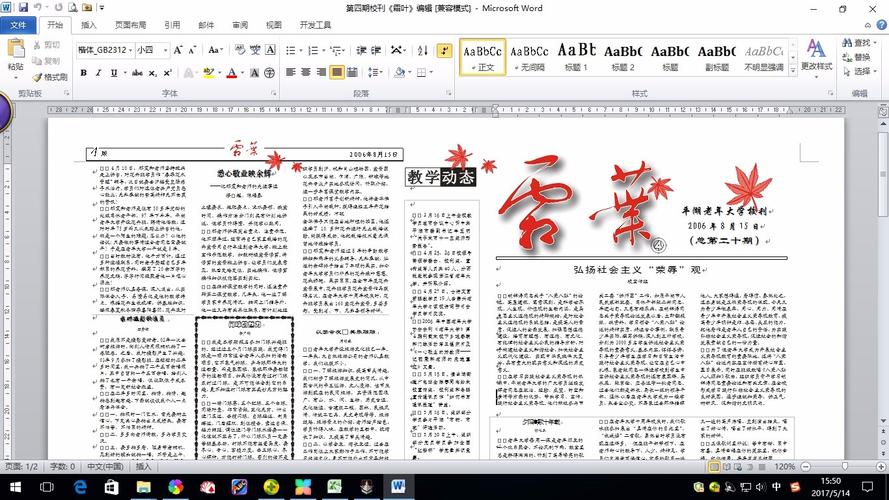The width and height of the screenshot is (889, 500).
Task: Toggle Subscript formatting
Action: tap(153, 73)
